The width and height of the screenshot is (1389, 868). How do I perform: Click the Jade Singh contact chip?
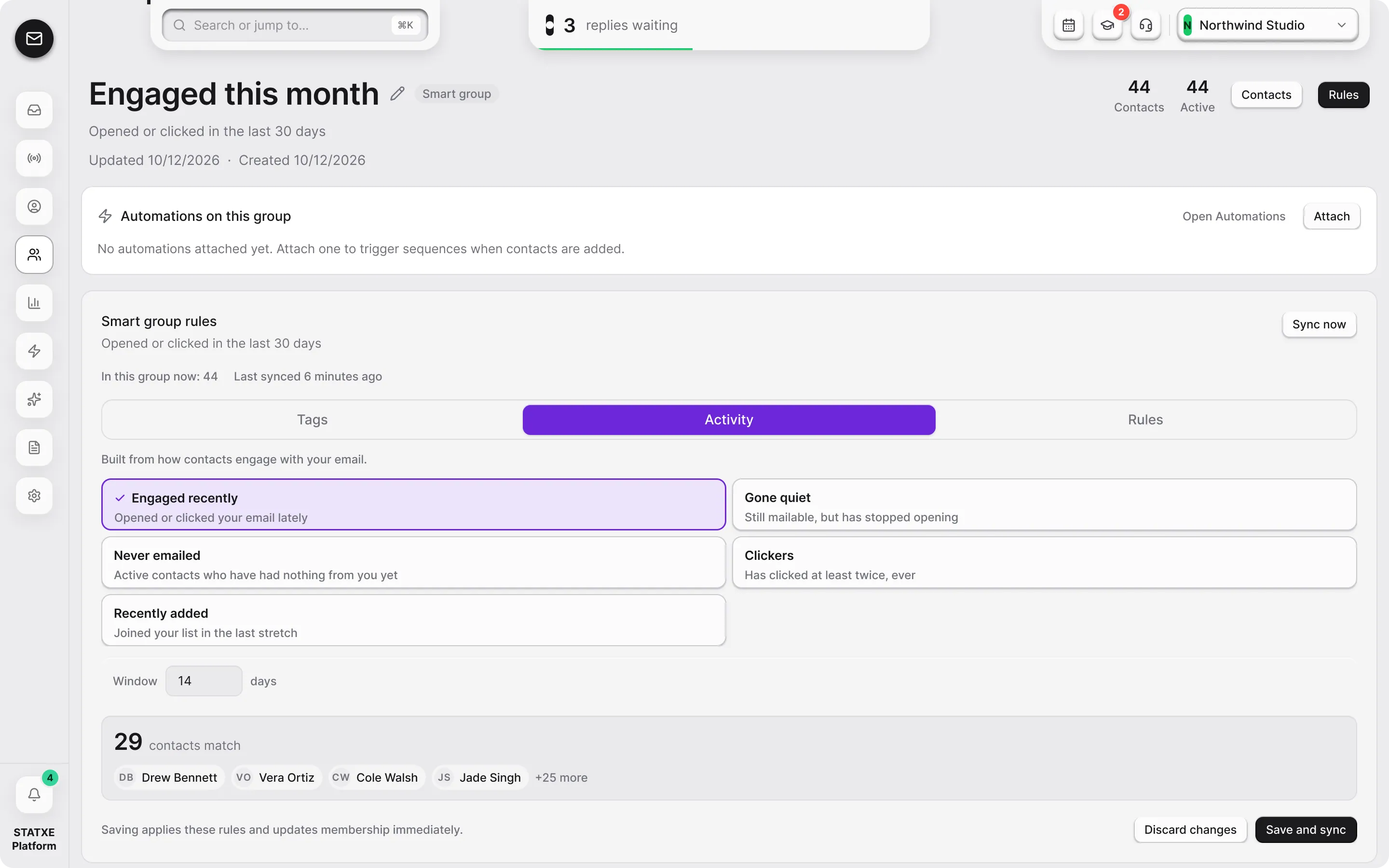pos(479,777)
